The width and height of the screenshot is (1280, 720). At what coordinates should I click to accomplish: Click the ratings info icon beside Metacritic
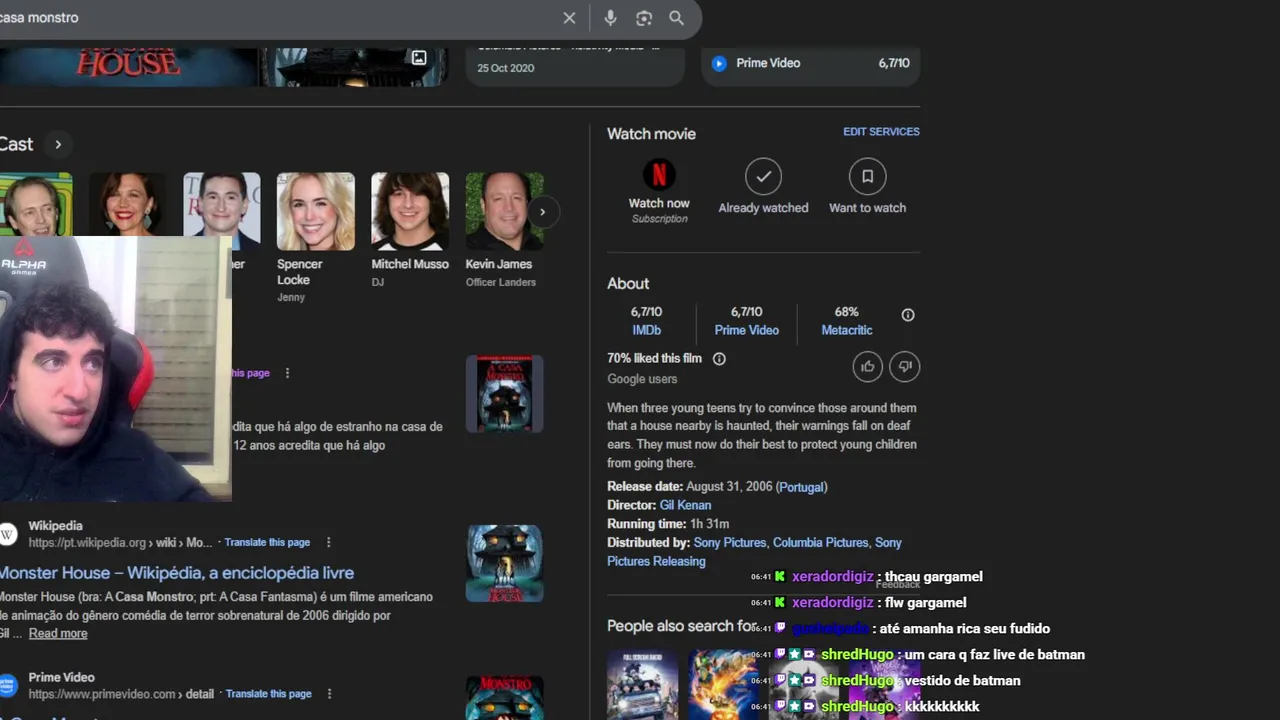[x=908, y=315]
